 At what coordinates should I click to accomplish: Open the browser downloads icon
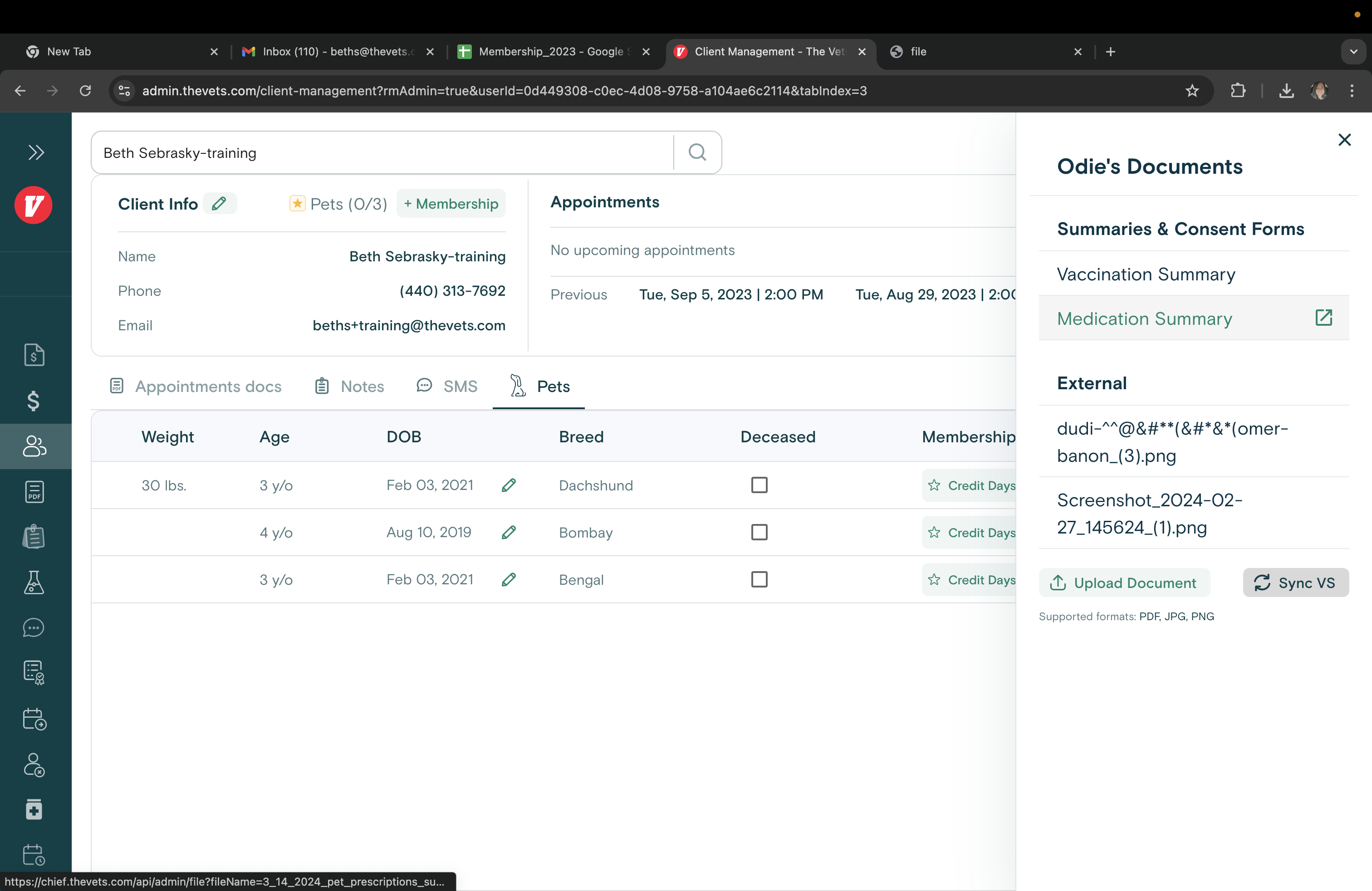[x=1286, y=90]
